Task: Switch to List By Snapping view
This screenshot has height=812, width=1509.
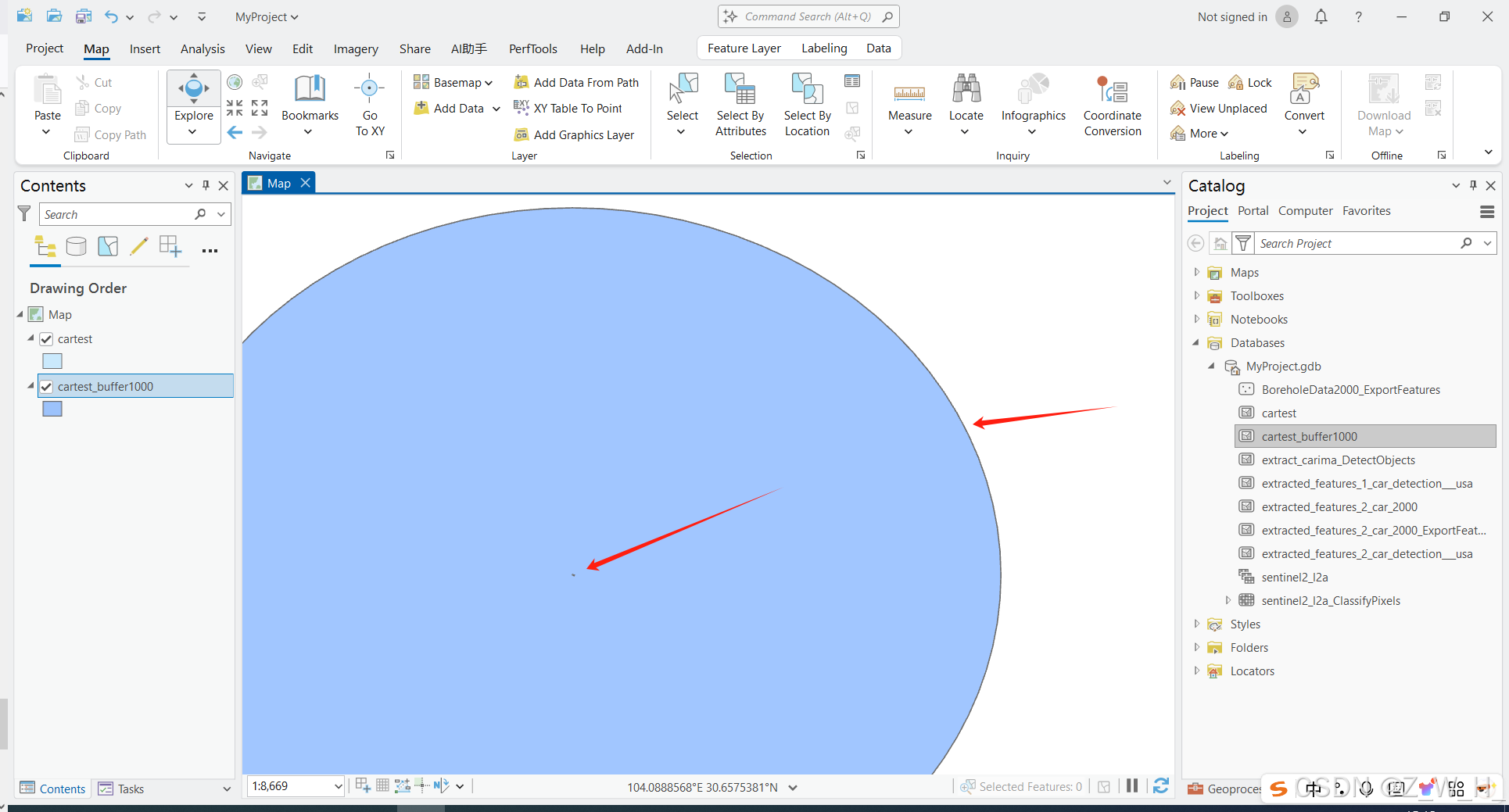Action: 170,247
